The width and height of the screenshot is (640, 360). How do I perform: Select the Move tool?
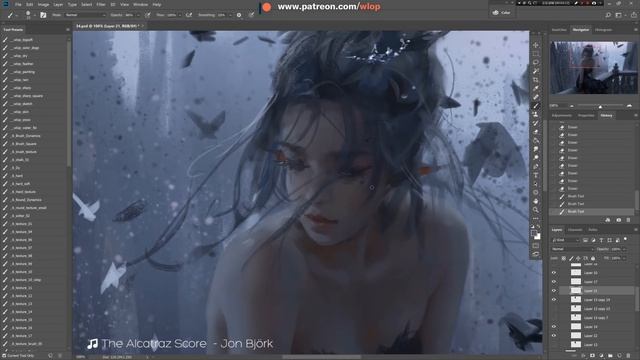tap(536, 45)
